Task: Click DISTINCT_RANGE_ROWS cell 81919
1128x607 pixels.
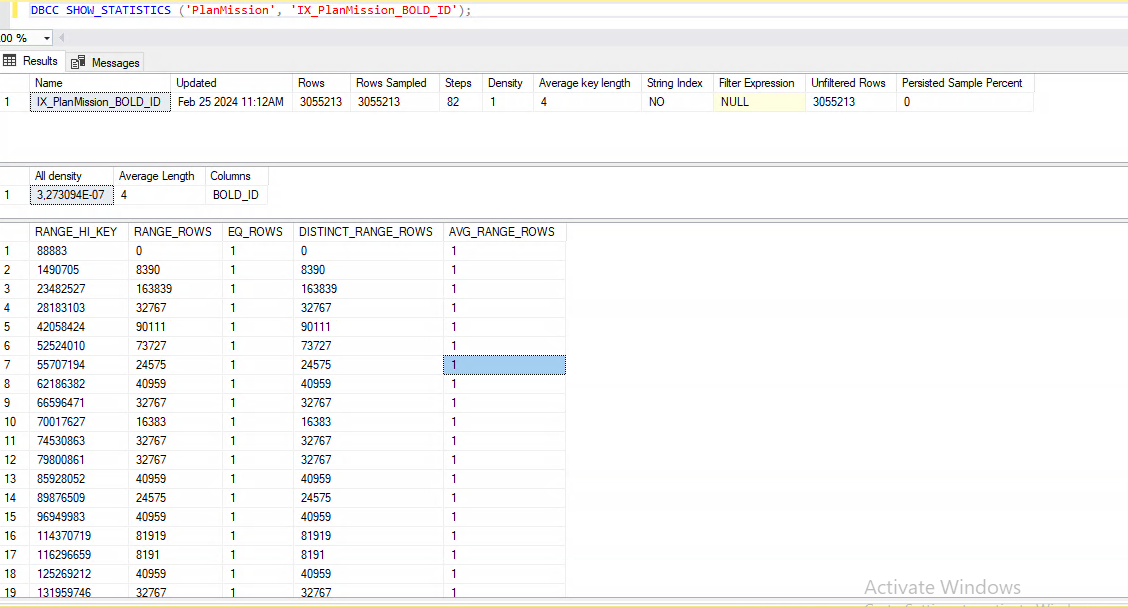Action: pyautogui.click(x=368, y=536)
